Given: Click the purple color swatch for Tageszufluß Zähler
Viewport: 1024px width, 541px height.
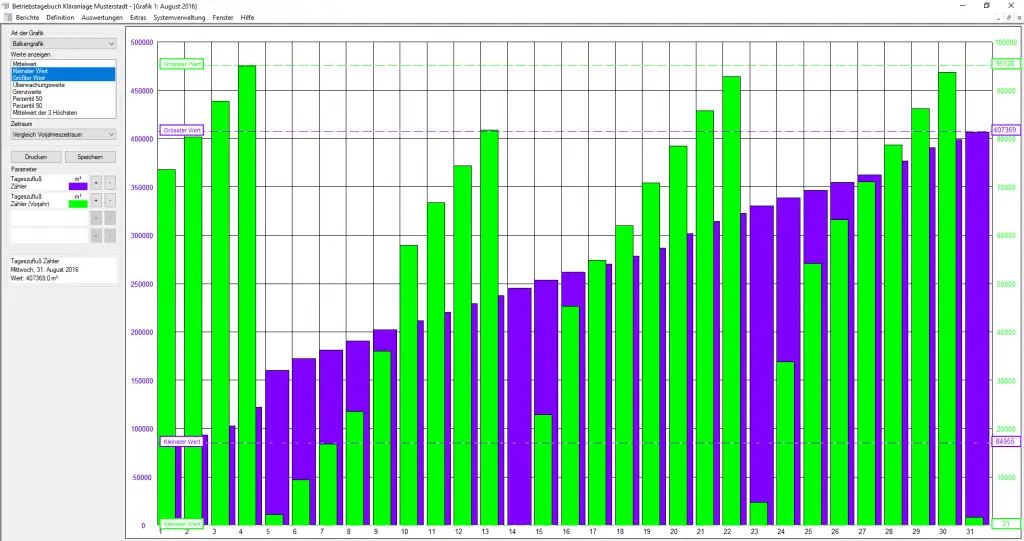Looking at the screenshot, I should (78, 186).
